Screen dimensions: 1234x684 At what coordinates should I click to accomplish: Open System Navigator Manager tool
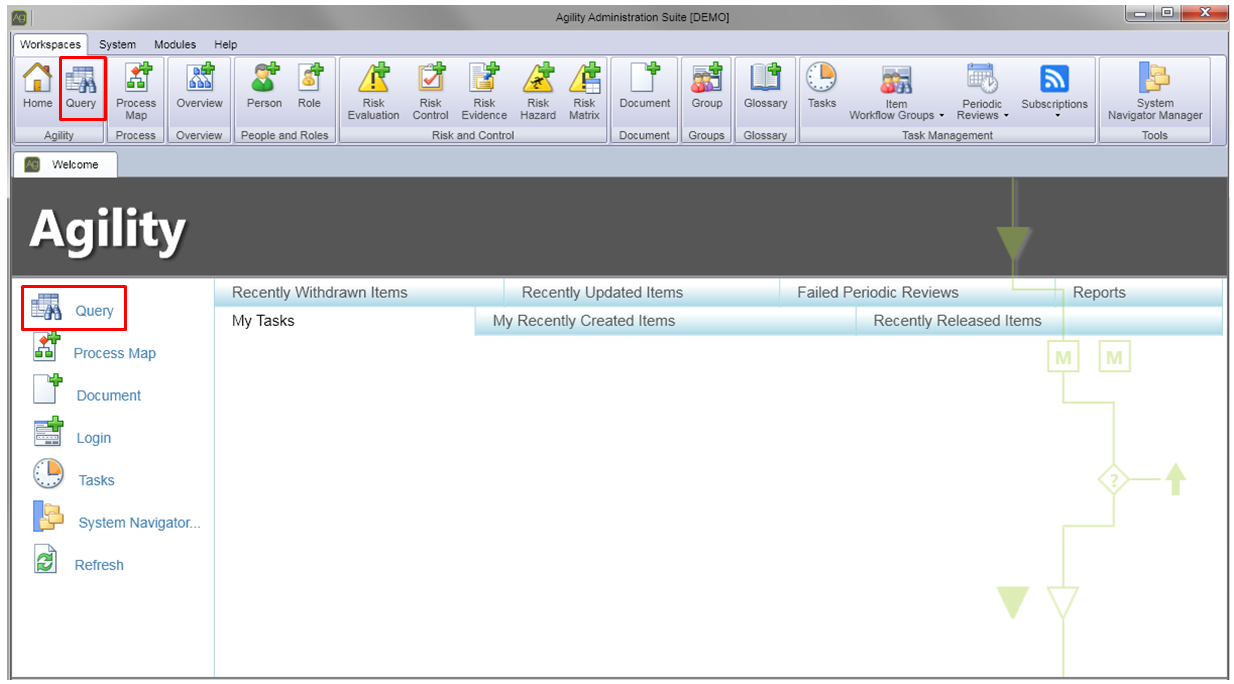click(x=1155, y=91)
